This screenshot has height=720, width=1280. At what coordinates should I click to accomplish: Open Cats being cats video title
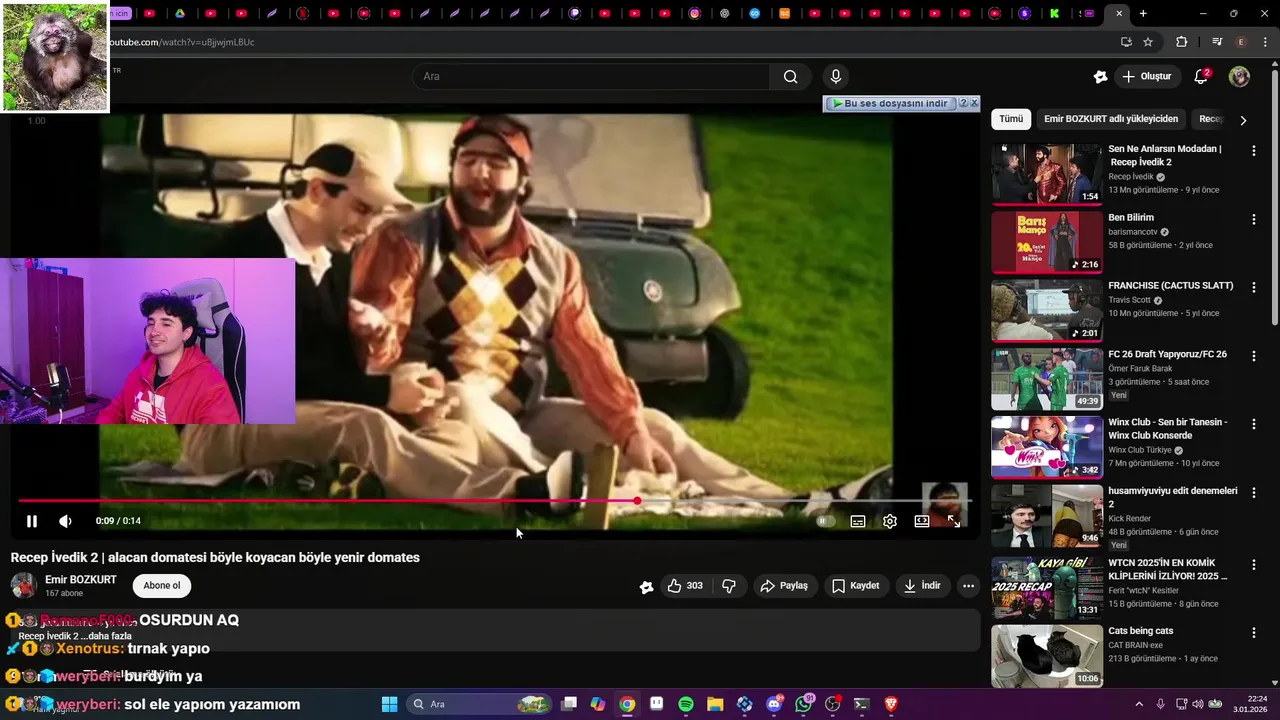point(1141,631)
